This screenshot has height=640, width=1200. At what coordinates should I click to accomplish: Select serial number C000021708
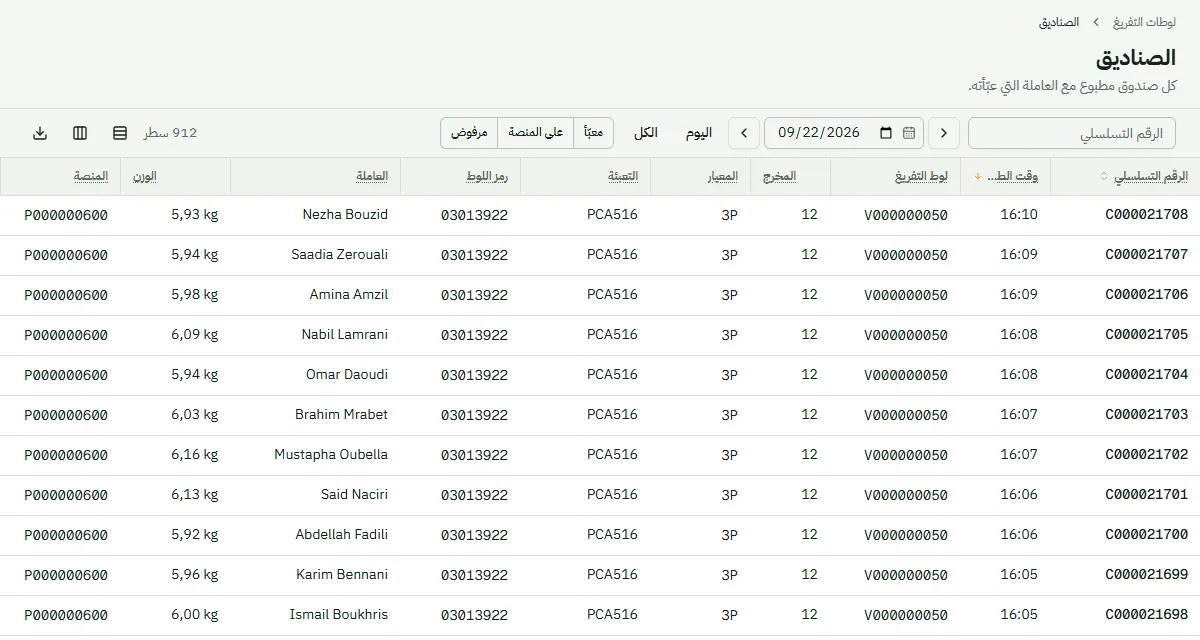(x=1146, y=215)
